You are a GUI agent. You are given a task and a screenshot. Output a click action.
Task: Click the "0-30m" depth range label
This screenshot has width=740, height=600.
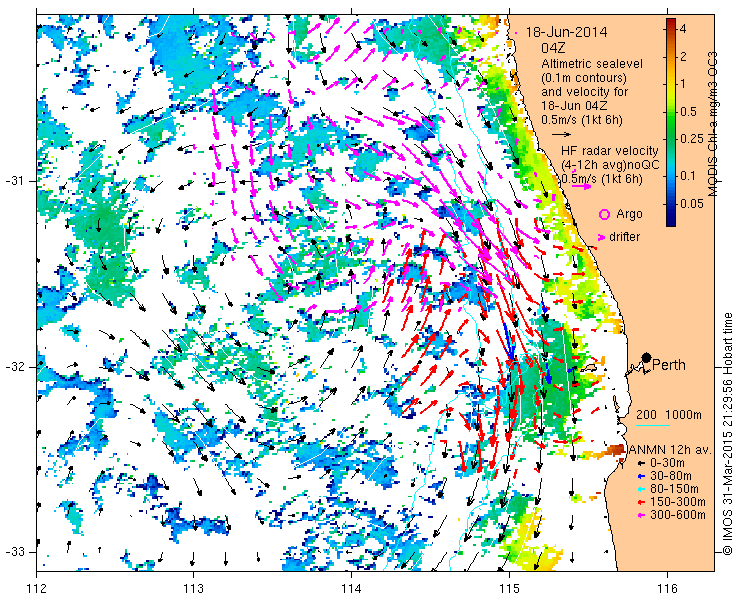click(667, 464)
